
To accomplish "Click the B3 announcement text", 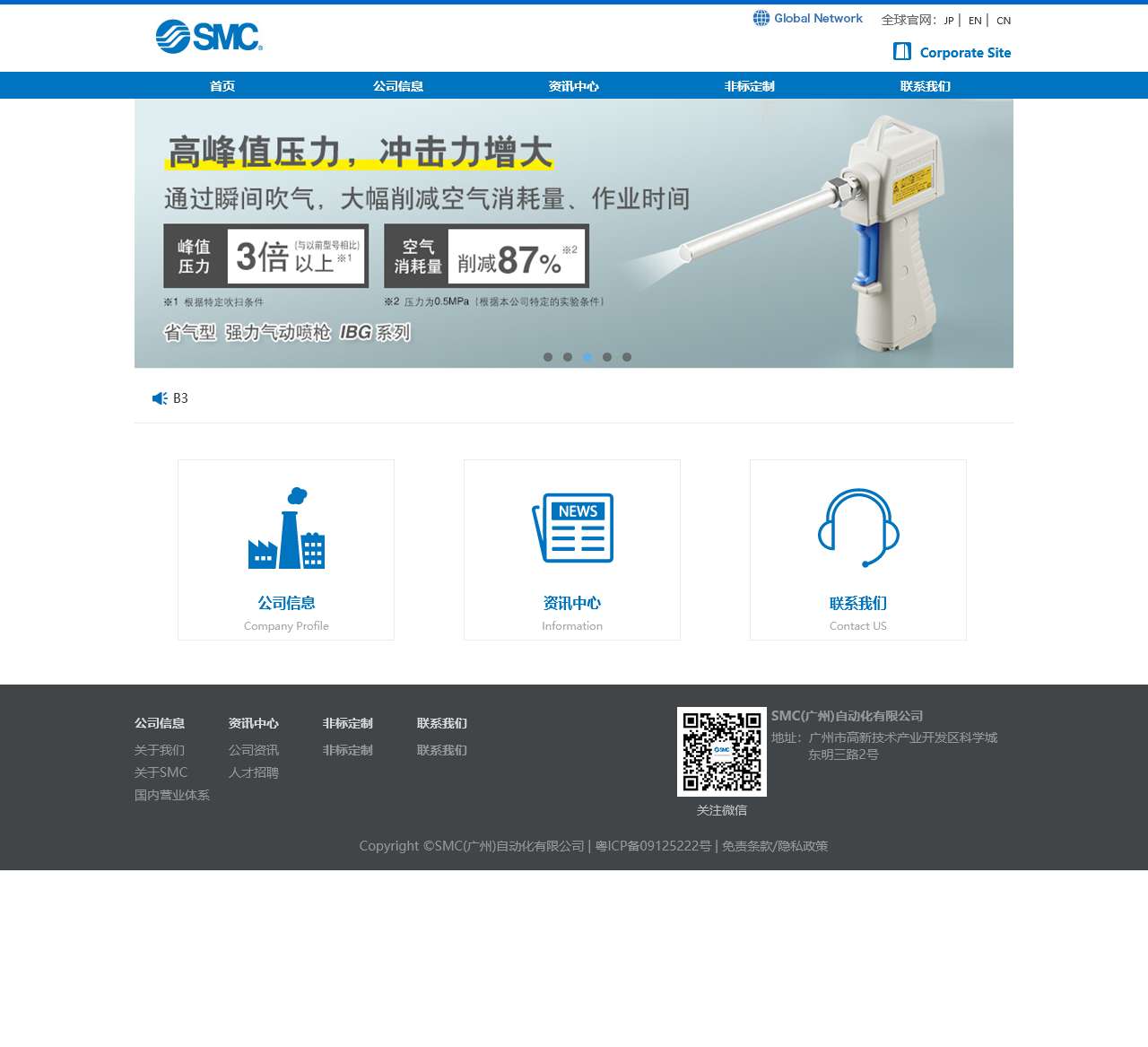I will (180, 398).
